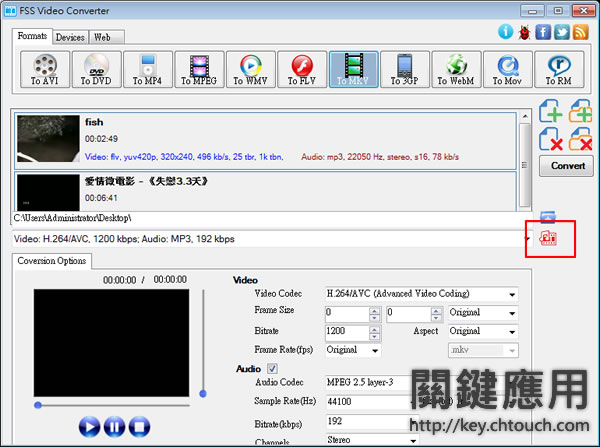600x447 pixels.
Task: Pick the To FLV format icon
Action: (x=302, y=69)
